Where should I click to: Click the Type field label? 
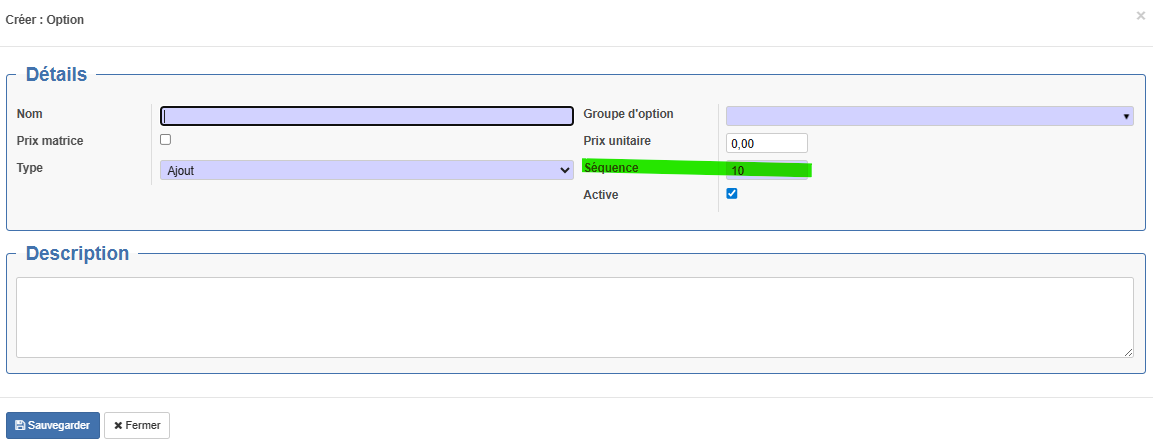(30, 168)
